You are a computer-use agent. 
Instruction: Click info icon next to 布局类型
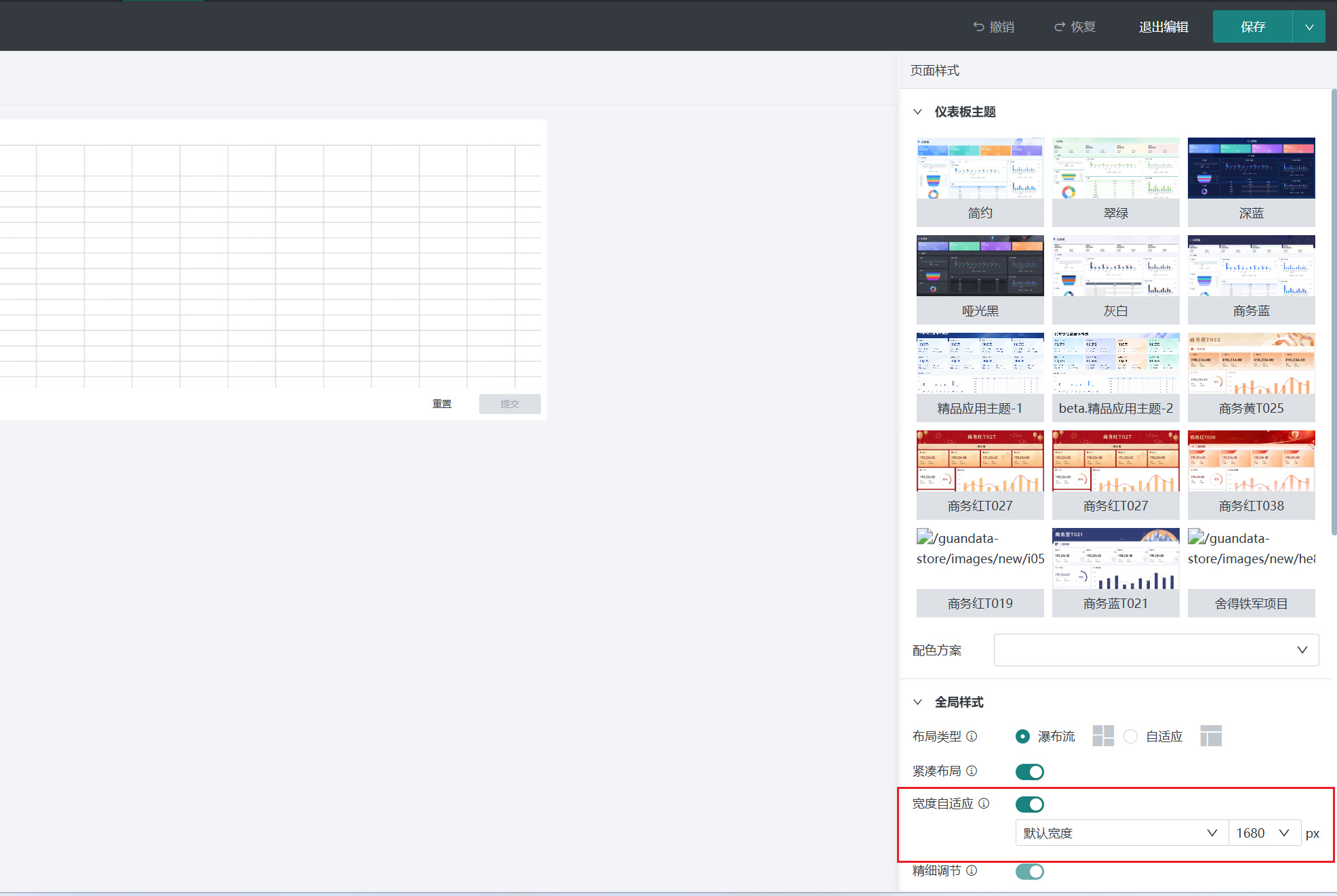pyautogui.click(x=972, y=736)
